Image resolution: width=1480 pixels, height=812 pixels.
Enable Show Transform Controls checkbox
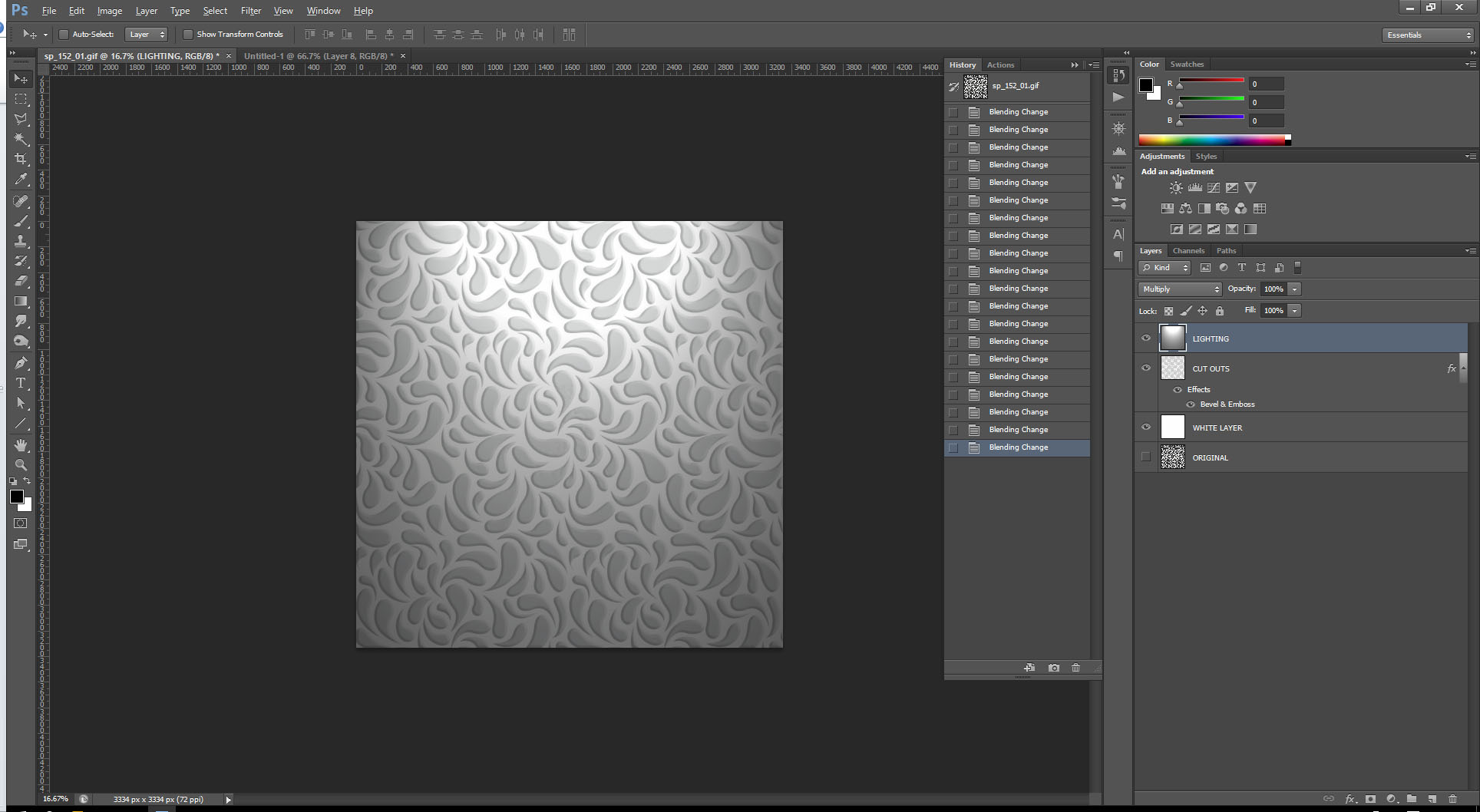tap(188, 35)
